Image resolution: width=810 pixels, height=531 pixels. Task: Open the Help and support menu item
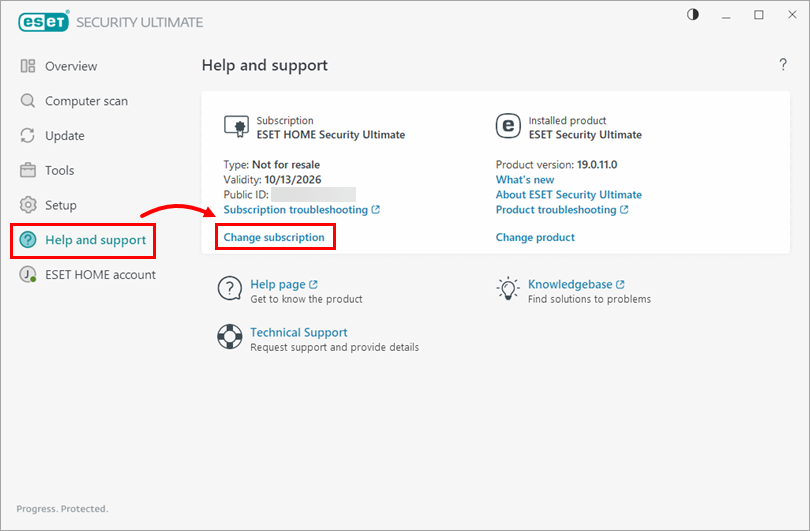[95, 240]
